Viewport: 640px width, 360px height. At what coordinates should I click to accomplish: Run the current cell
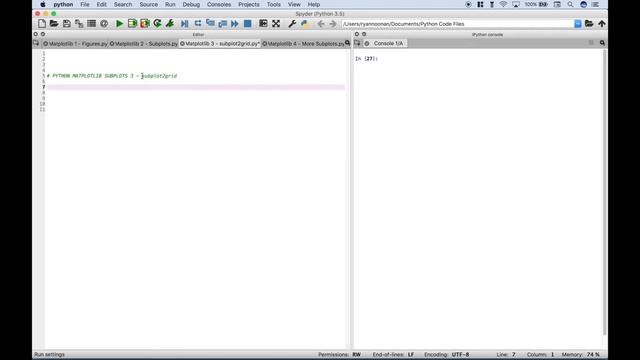click(132, 24)
